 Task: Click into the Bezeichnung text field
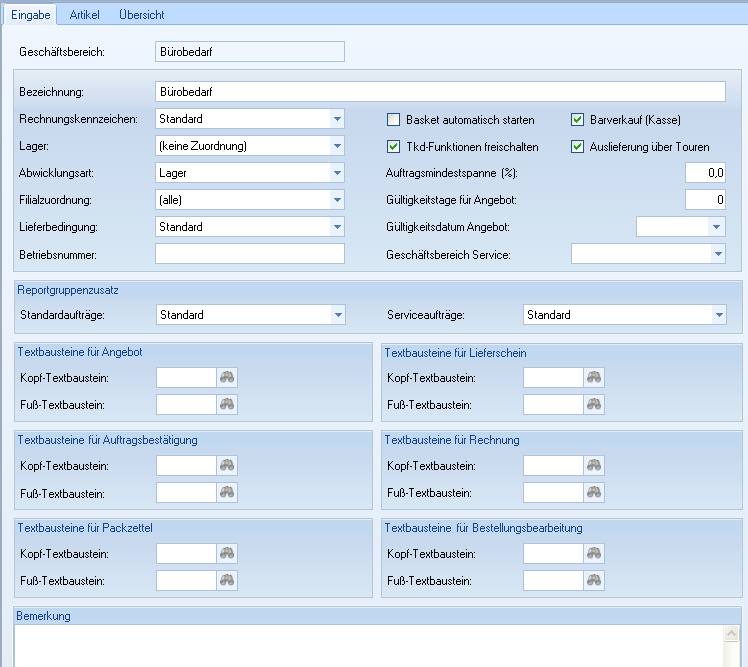point(440,92)
